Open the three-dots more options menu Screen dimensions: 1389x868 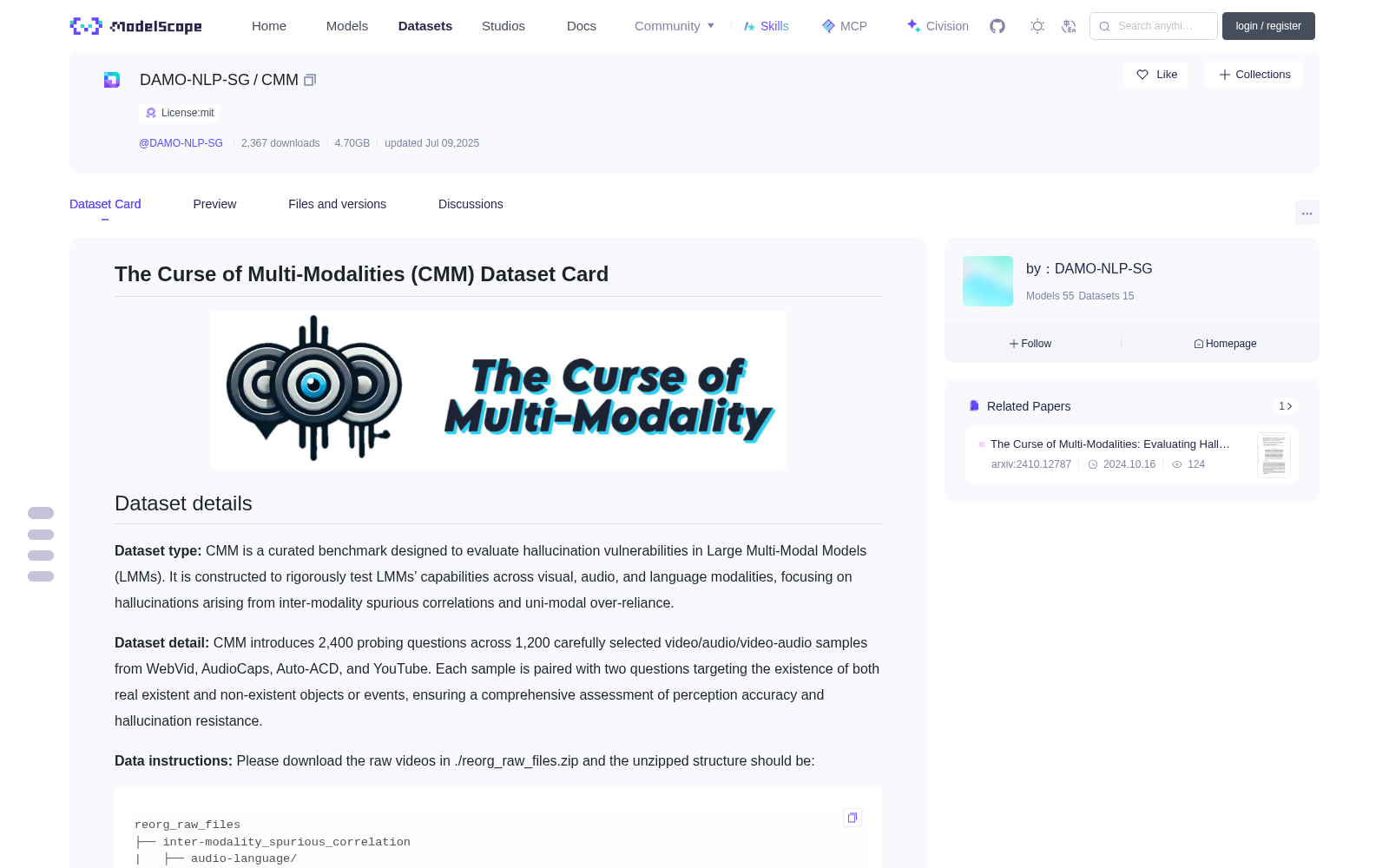tap(1307, 213)
